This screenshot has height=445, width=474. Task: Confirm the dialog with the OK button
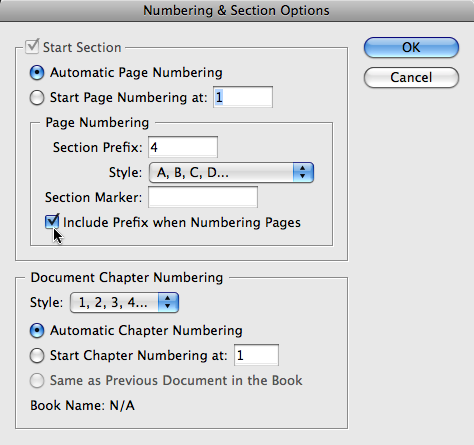411,47
